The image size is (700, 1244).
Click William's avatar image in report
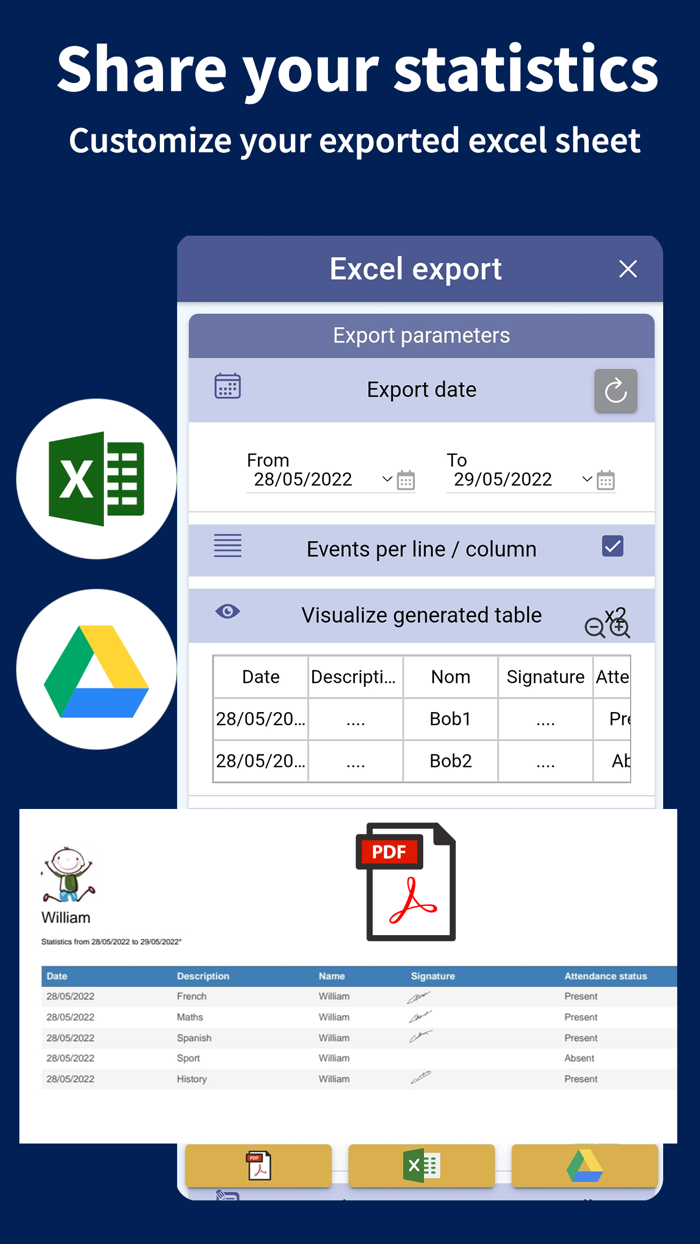[67, 875]
